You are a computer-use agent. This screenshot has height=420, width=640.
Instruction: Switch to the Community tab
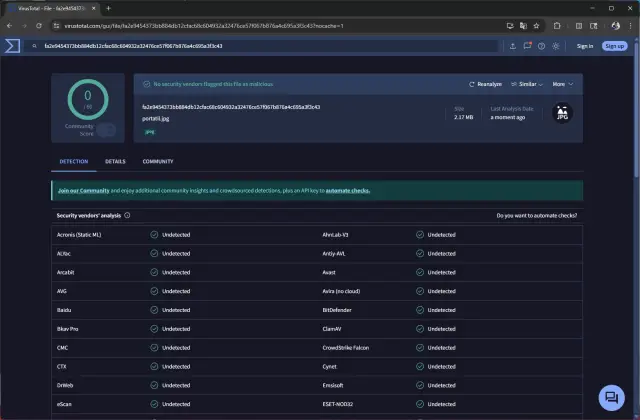pos(157,161)
